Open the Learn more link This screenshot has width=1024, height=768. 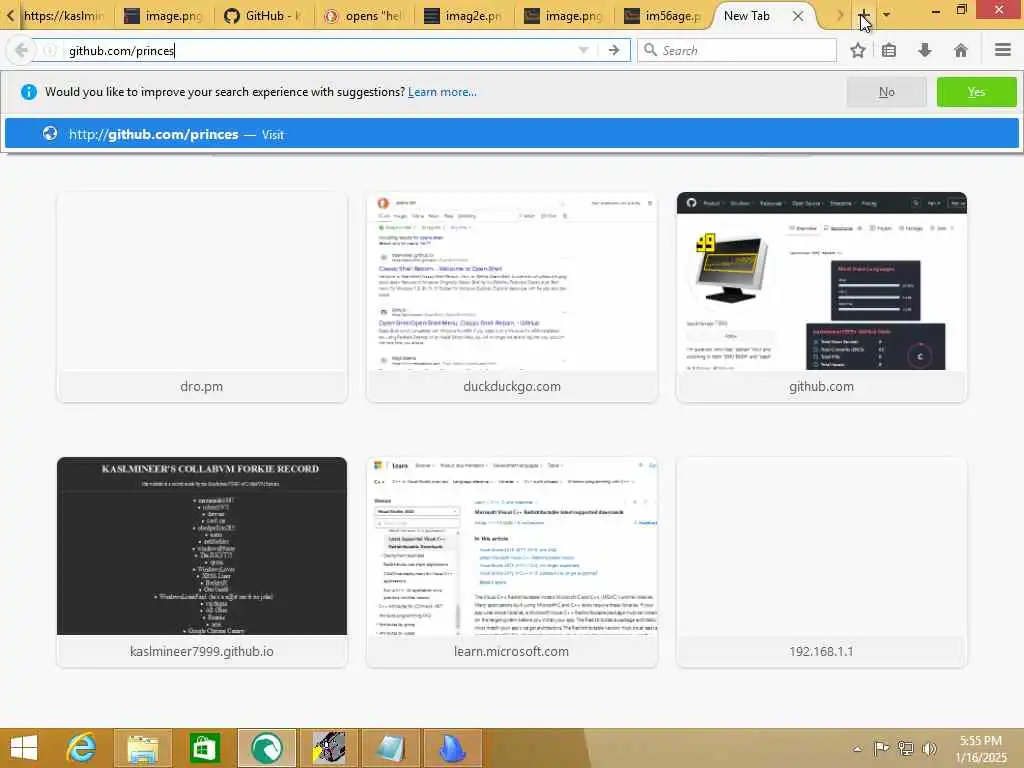pyautogui.click(x=442, y=92)
